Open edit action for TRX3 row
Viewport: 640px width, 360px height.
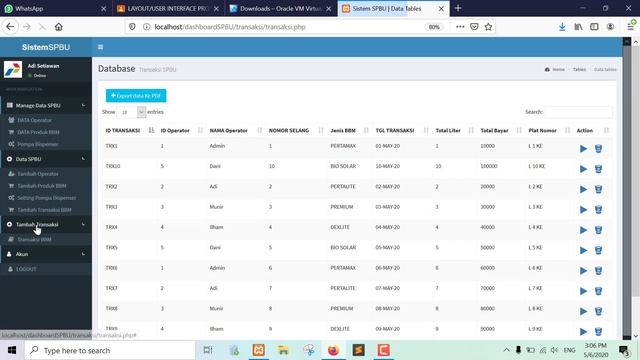click(x=583, y=210)
